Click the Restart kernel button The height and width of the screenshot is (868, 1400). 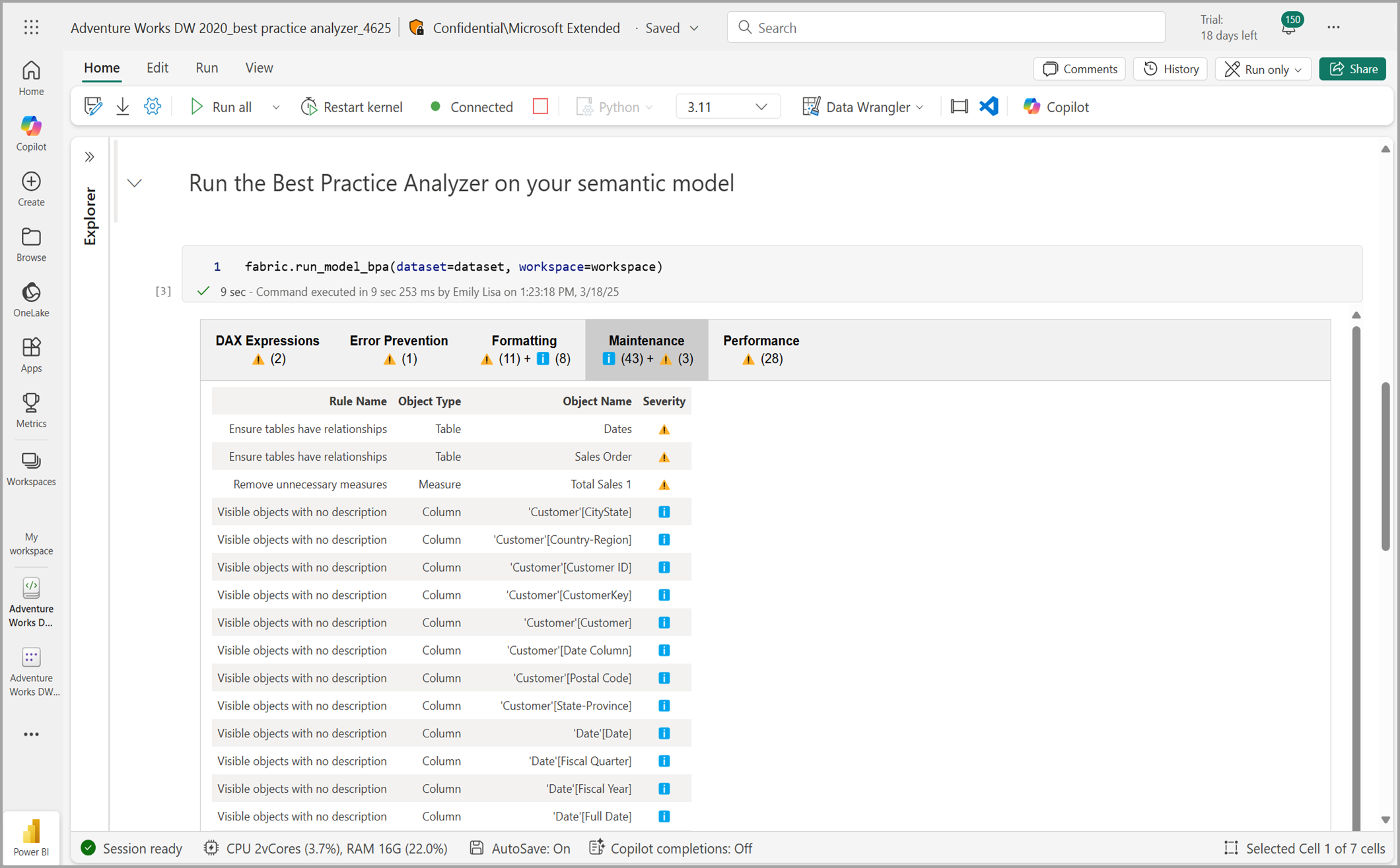[351, 106]
